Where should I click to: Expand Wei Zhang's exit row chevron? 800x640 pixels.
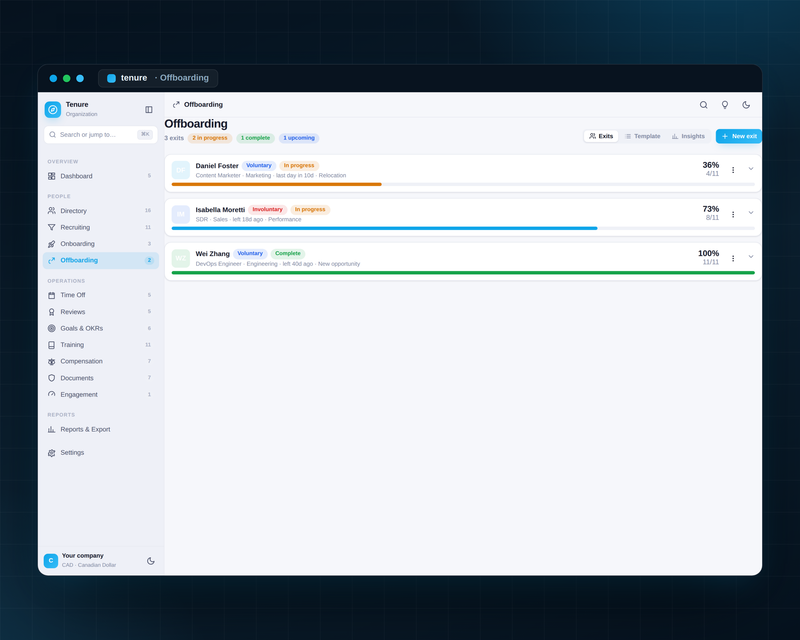[751, 257]
